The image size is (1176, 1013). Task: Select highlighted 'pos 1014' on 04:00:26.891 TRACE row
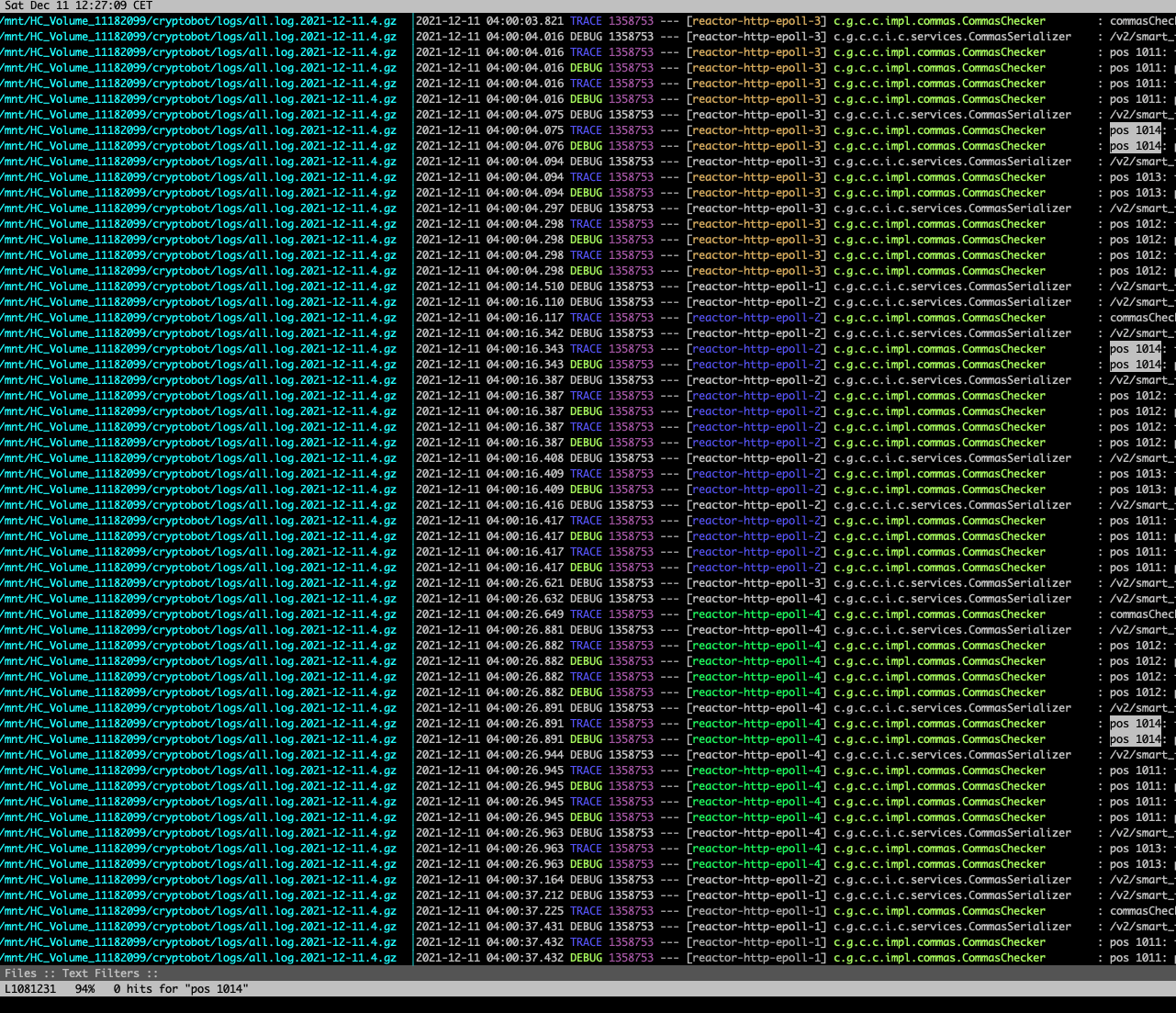tap(1136, 724)
